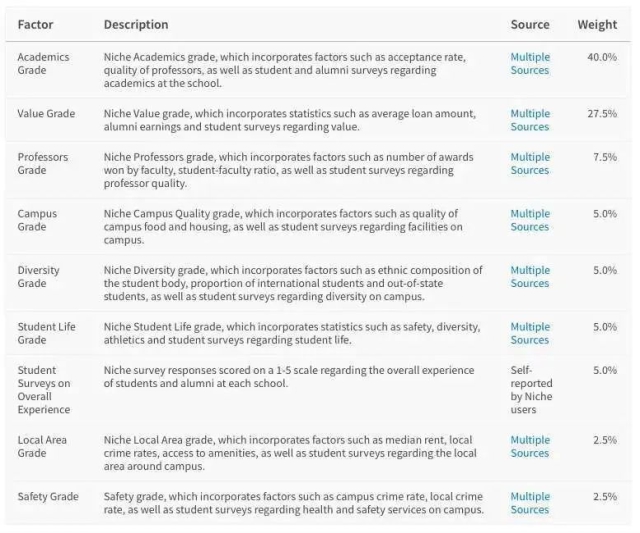This screenshot has width=640, height=533.
Task: Select the 40.0% weight value
Action: [602, 57]
